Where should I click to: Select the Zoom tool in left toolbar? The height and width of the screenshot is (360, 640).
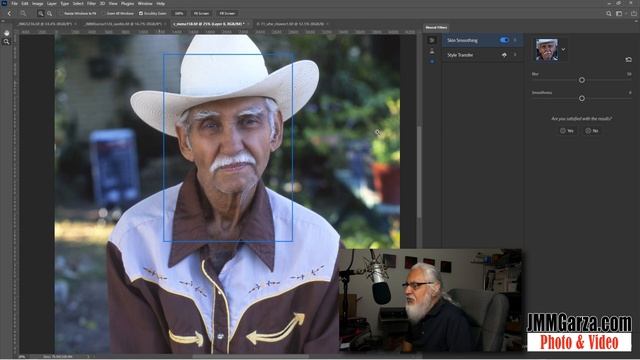[6, 42]
